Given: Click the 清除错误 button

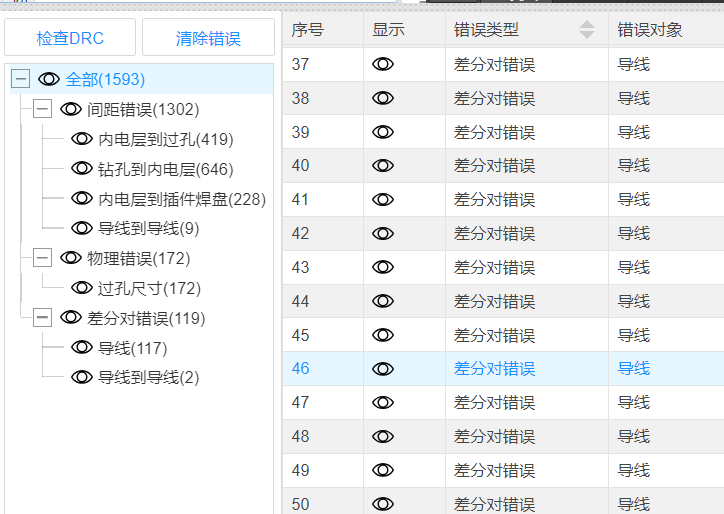Looking at the screenshot, I should coord(208,39).
